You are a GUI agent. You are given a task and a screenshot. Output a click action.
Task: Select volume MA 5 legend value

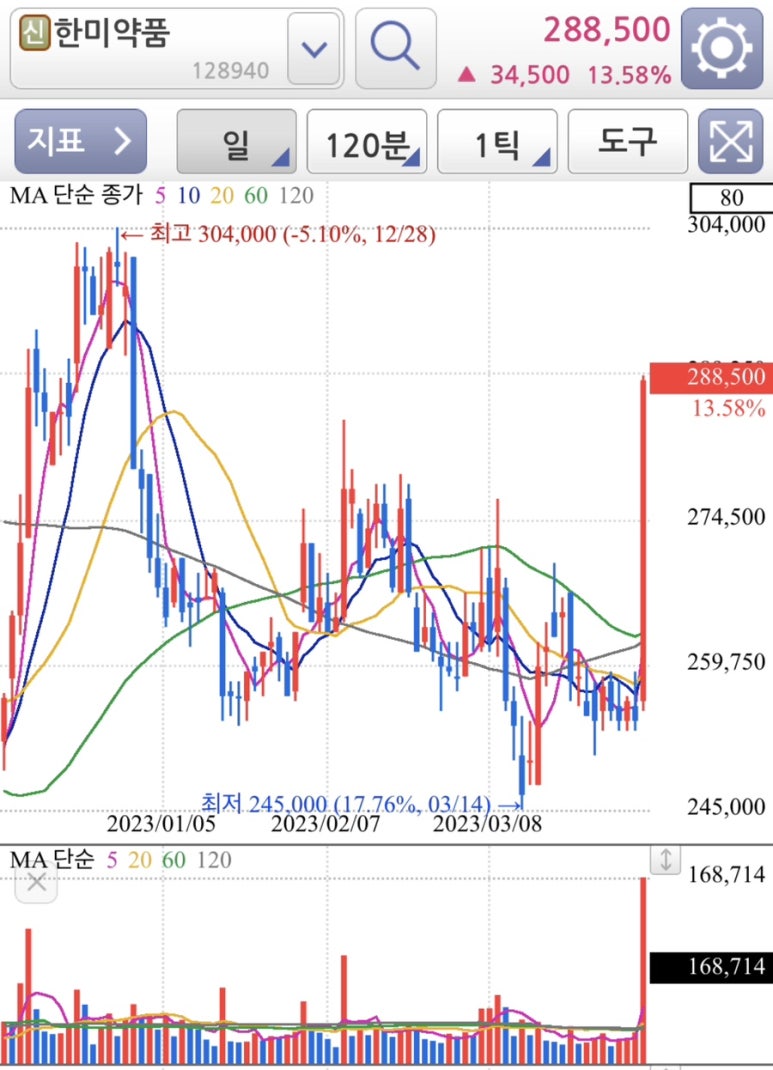112,860
